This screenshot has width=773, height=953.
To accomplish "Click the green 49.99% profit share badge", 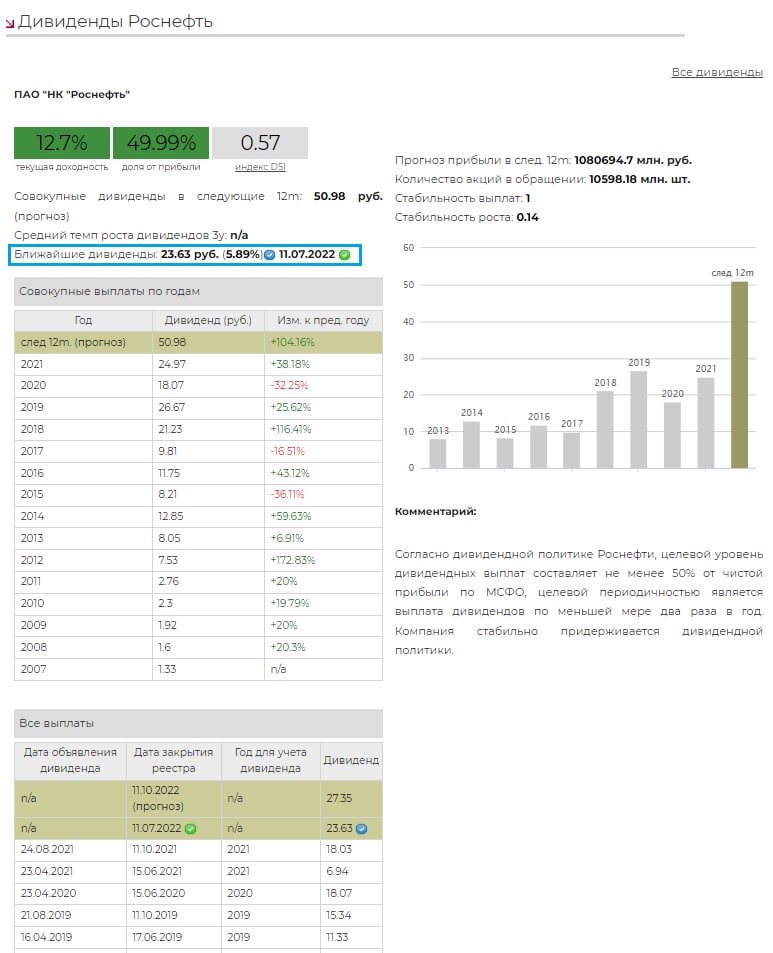I will pyautogui.click(x=161, y=142).
